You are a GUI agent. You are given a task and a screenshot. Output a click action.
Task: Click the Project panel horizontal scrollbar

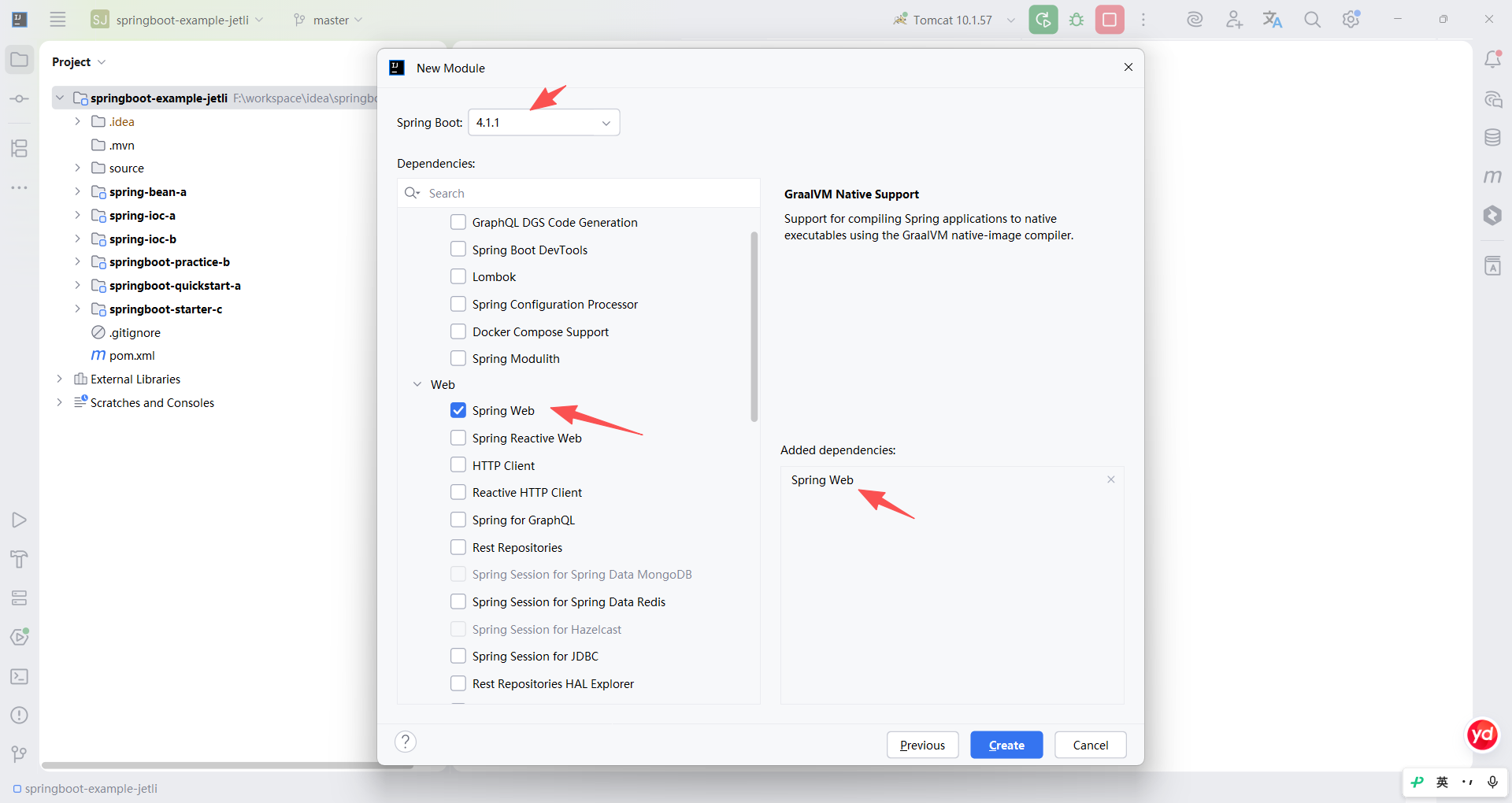228,765
